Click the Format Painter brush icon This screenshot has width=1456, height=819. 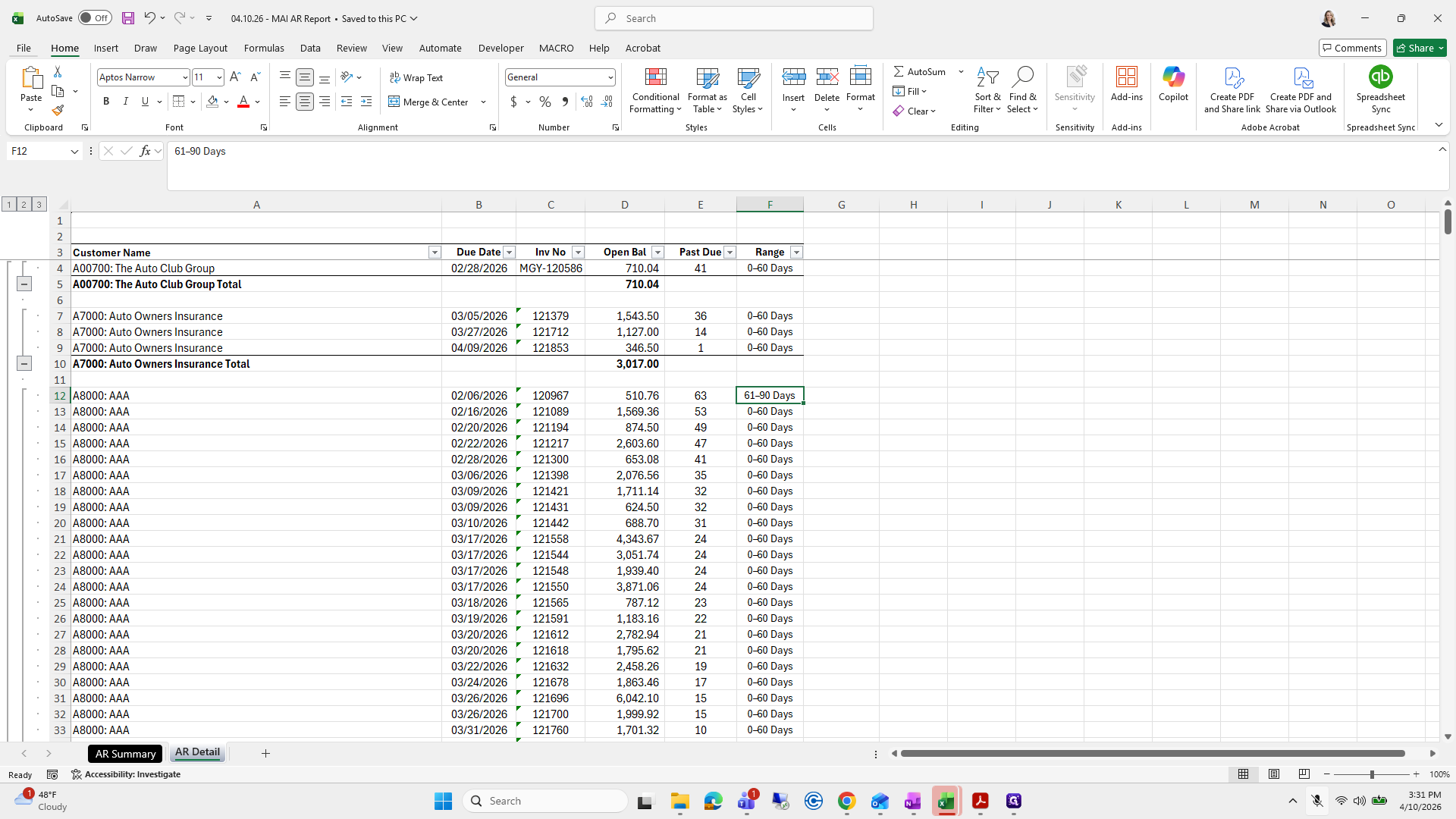58,111
